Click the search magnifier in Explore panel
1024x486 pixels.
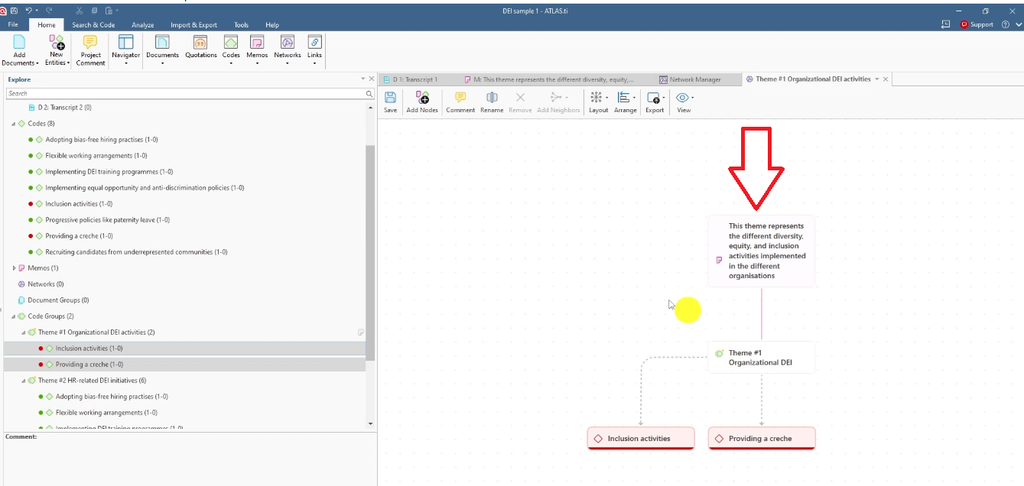369,93
